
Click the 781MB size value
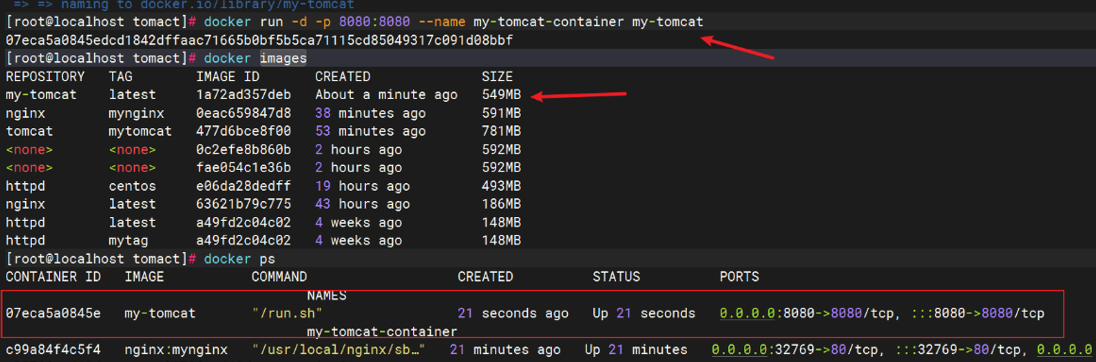(501, 131)
